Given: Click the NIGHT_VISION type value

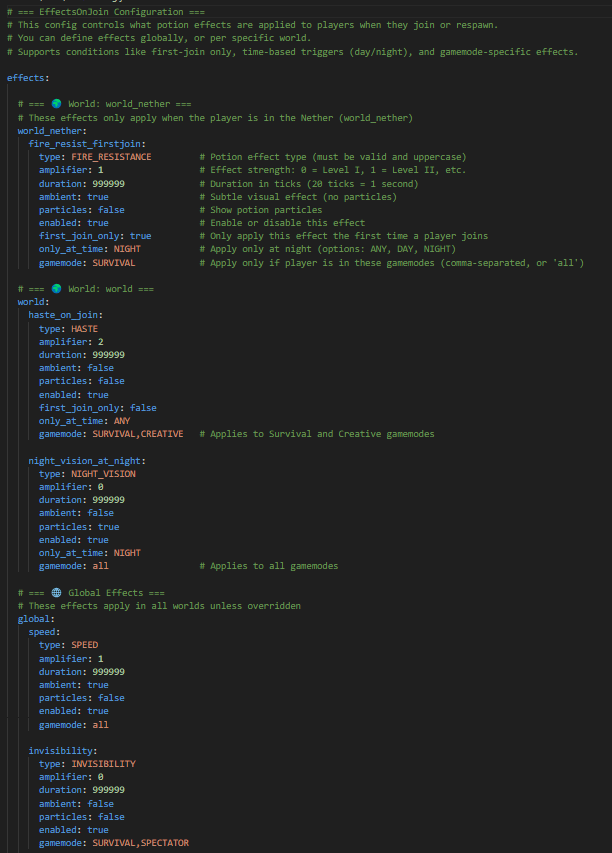Looking at the screenshot, I should pyautogui.click(x=103, y=474).
